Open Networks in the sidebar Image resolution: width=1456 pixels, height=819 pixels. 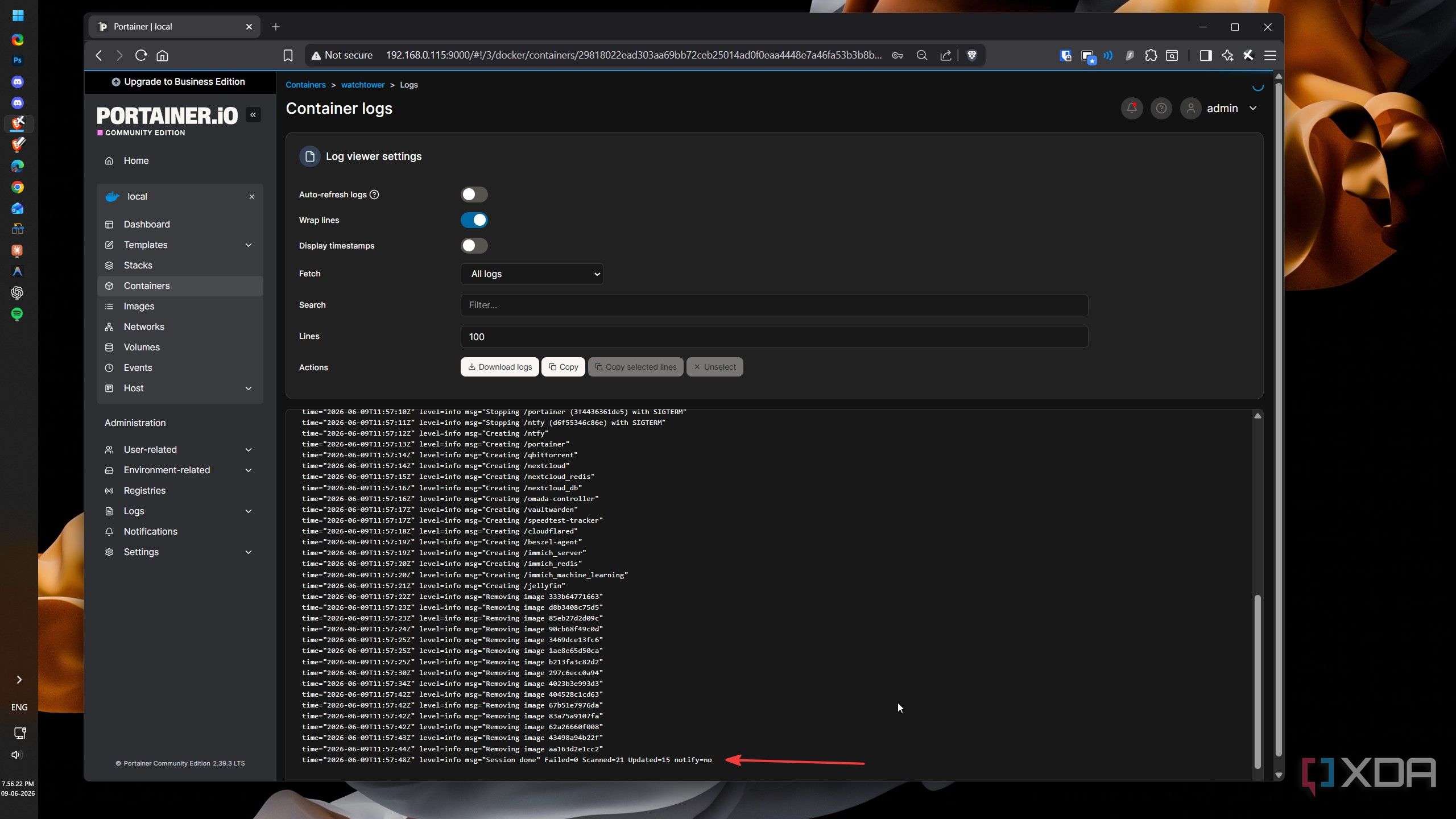click(x=180, y=327)
